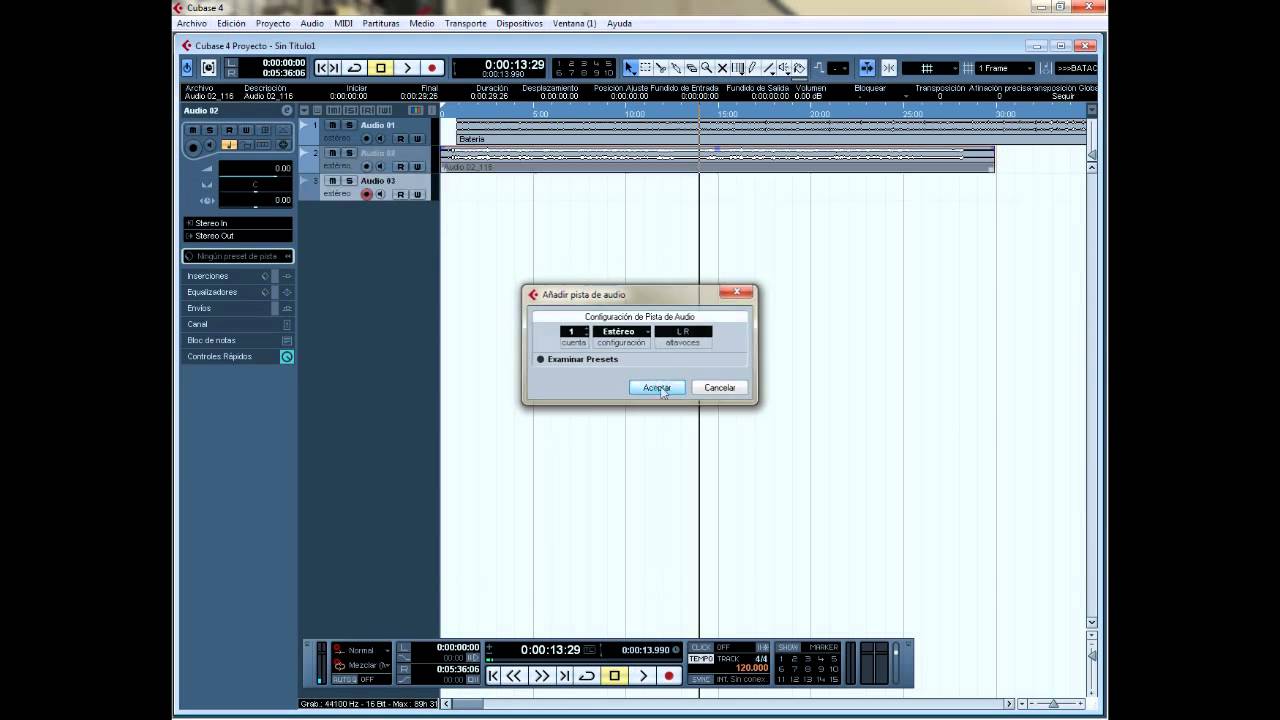Select the Split scissors tool
The width and height of the screenshot is (1280, 720).
click(x=660, y=68)
